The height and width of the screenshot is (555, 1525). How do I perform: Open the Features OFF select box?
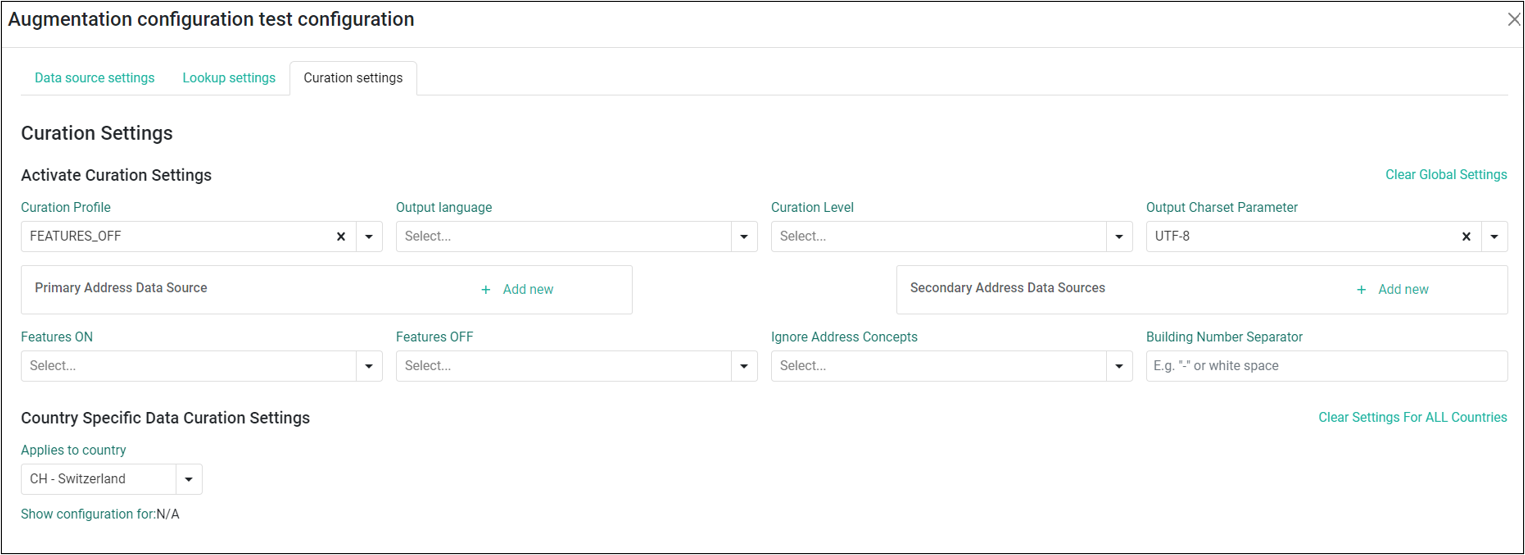tap(577, 366)
